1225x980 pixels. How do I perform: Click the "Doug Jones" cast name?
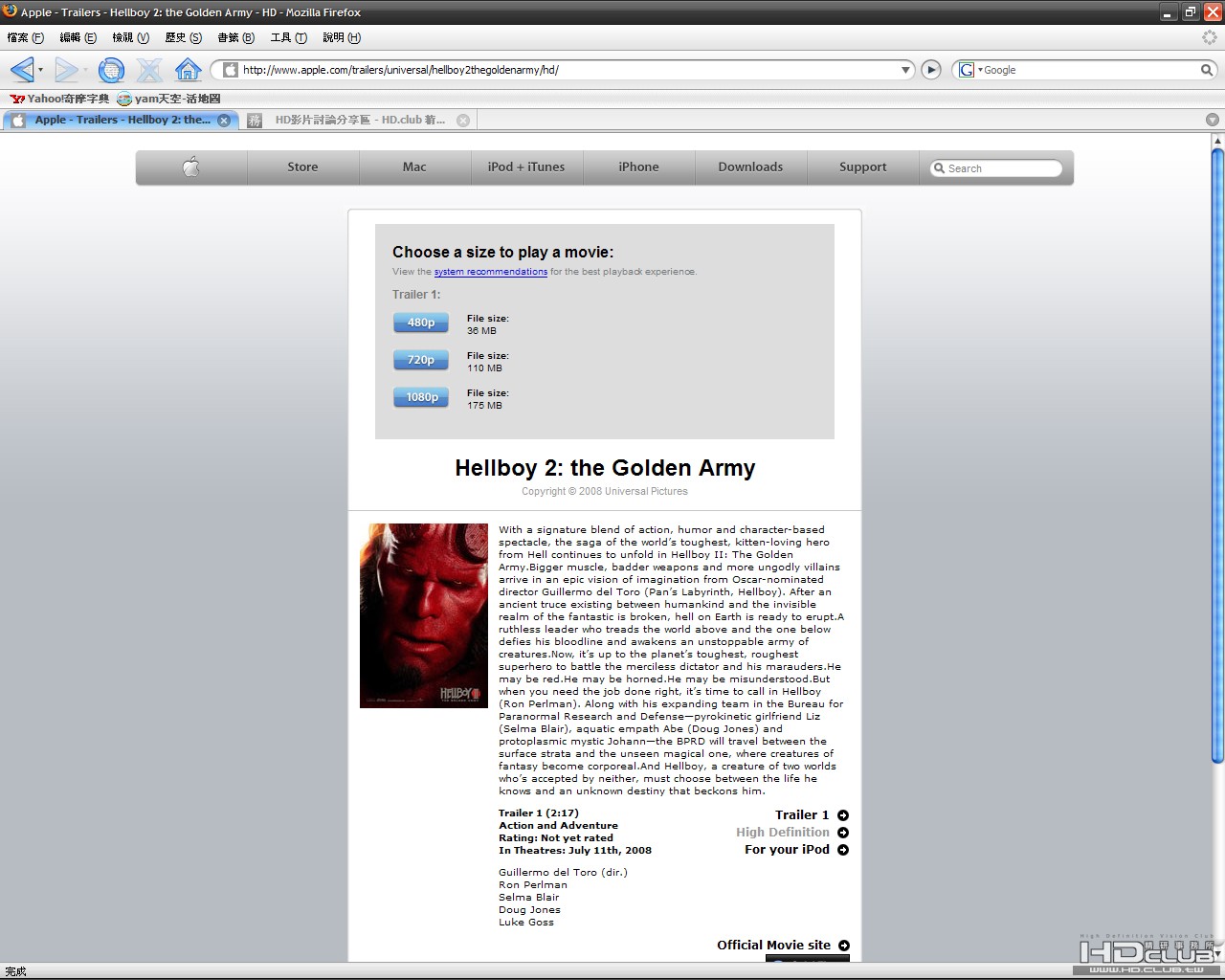[x=529, y=910]
